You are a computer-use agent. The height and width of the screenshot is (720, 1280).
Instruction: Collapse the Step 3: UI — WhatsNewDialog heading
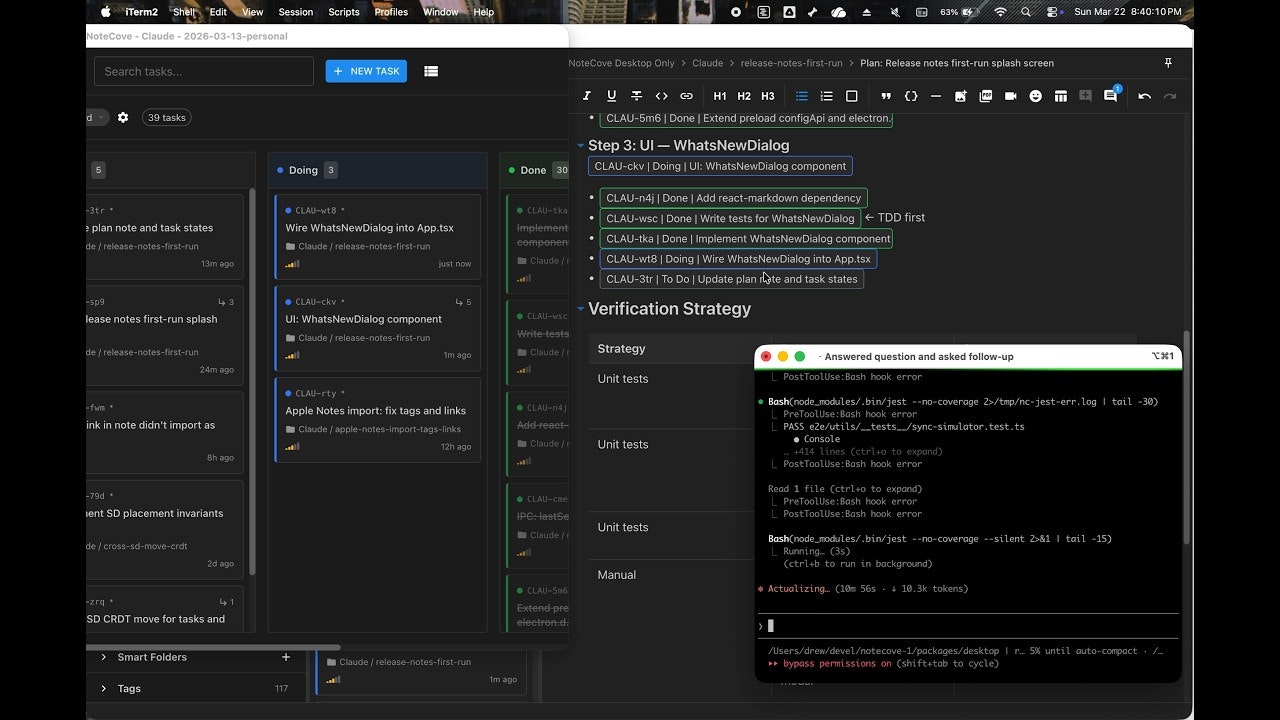(x=581, y=145)
